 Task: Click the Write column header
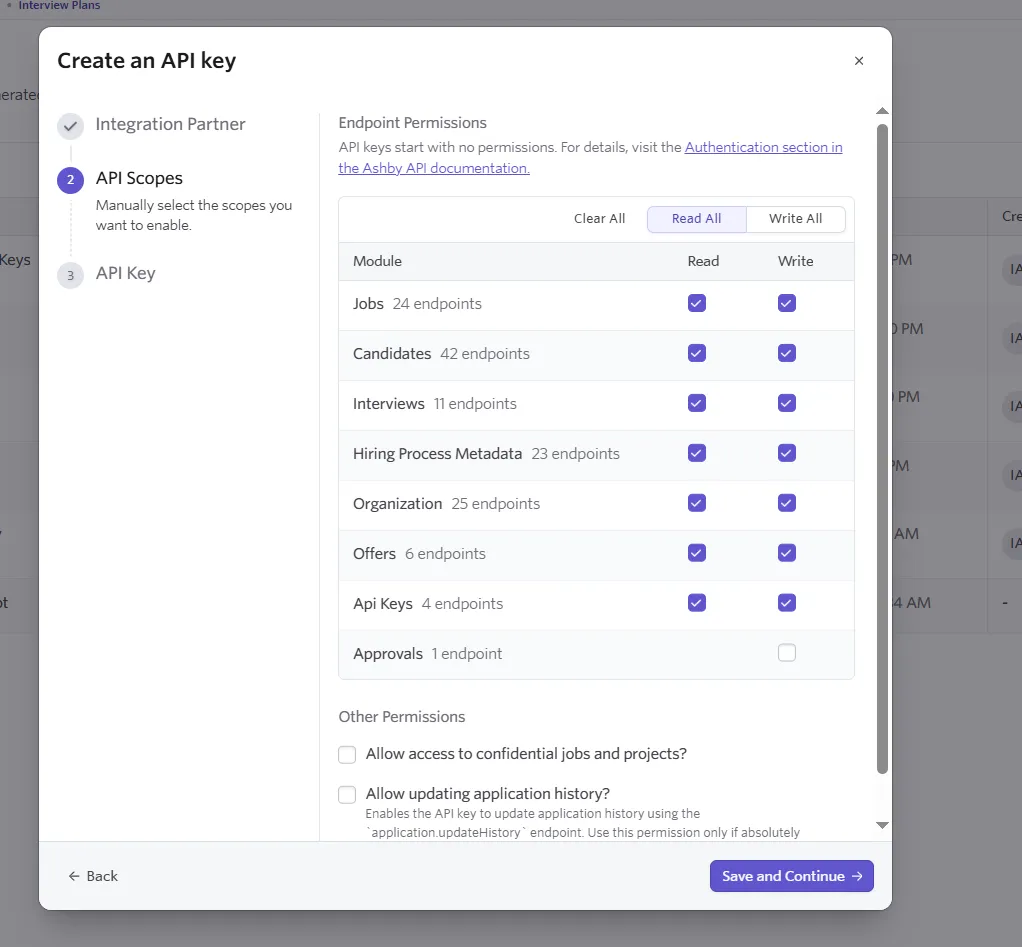[795, 261]
